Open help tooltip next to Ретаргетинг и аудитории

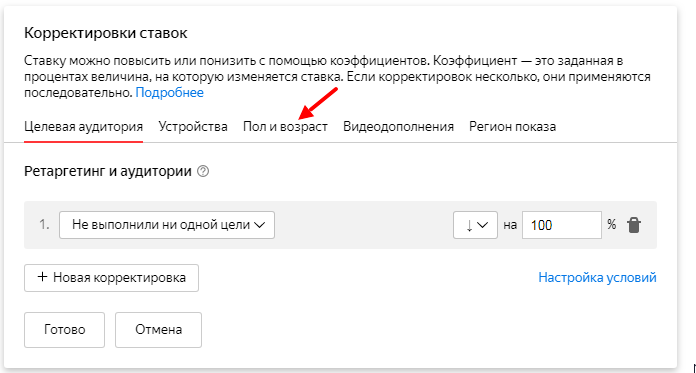point(203,171)
